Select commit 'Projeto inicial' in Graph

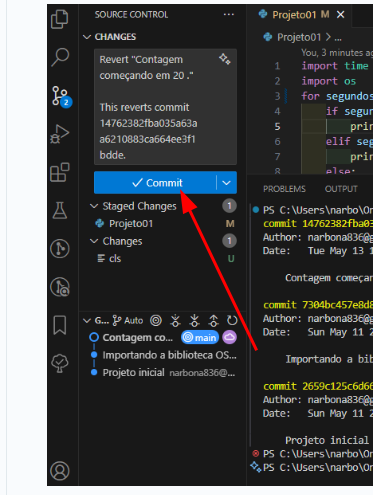133,372
